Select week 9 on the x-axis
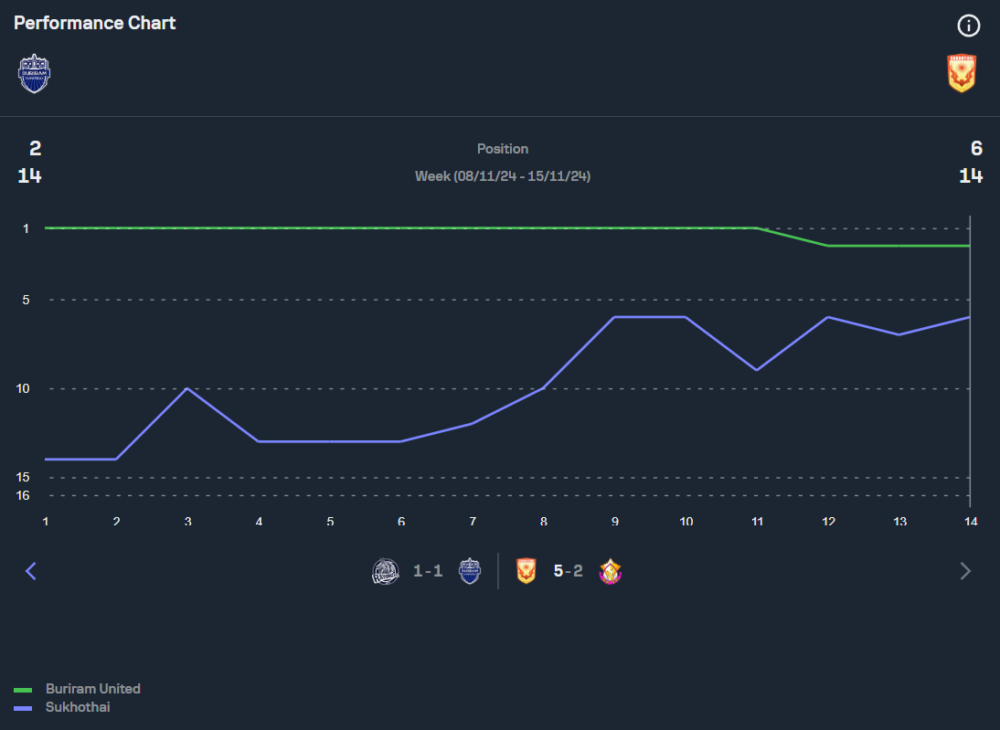1000x730 pixels. [x=614, y=521]
